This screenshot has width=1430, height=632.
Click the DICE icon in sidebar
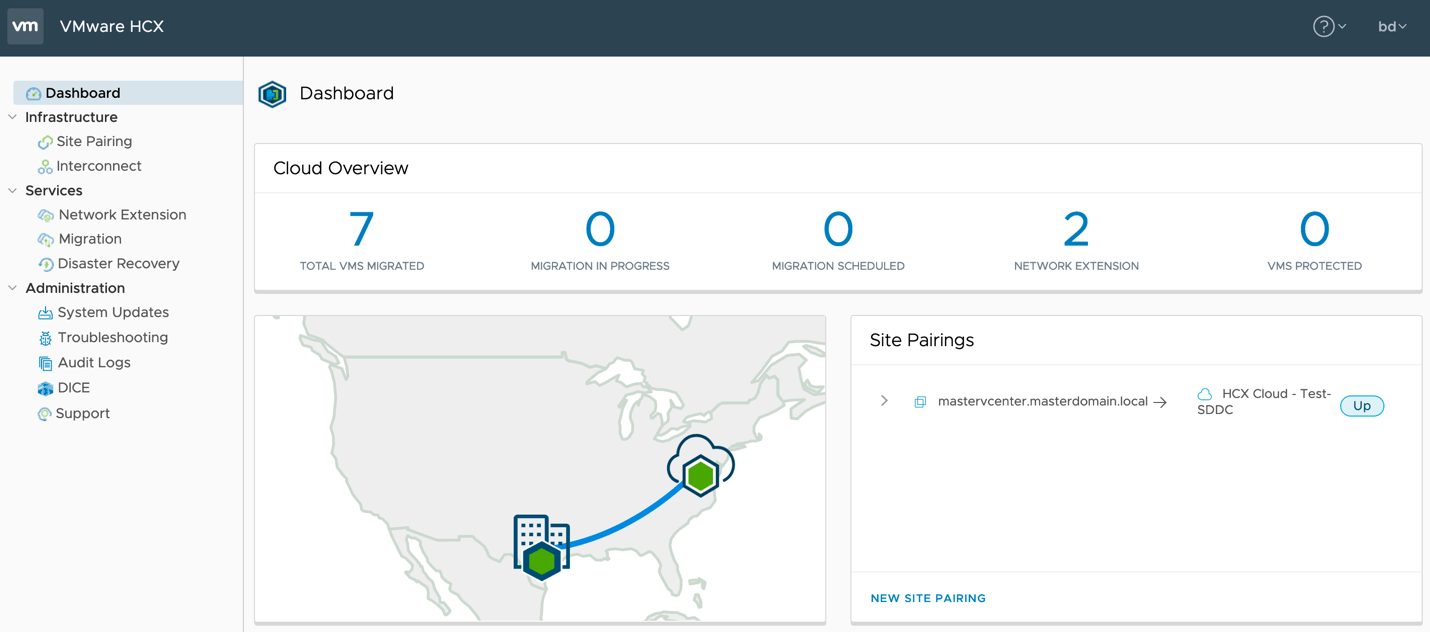[46, 388]
